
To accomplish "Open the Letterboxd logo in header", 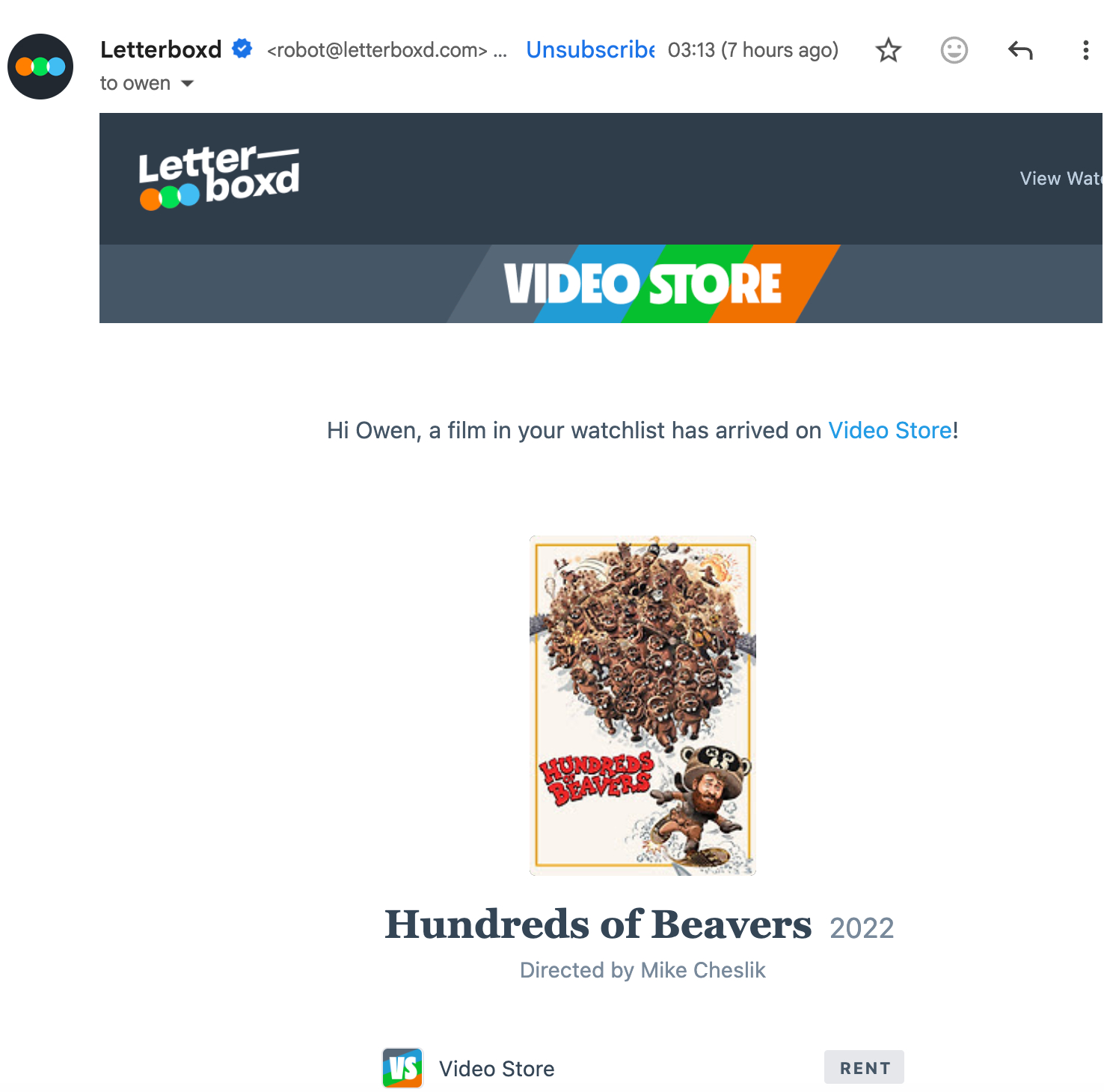I will (x=219, y=178).
